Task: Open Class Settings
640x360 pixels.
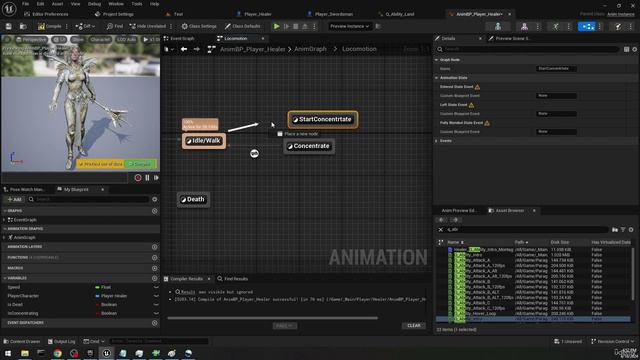Action: pos(199,26)
